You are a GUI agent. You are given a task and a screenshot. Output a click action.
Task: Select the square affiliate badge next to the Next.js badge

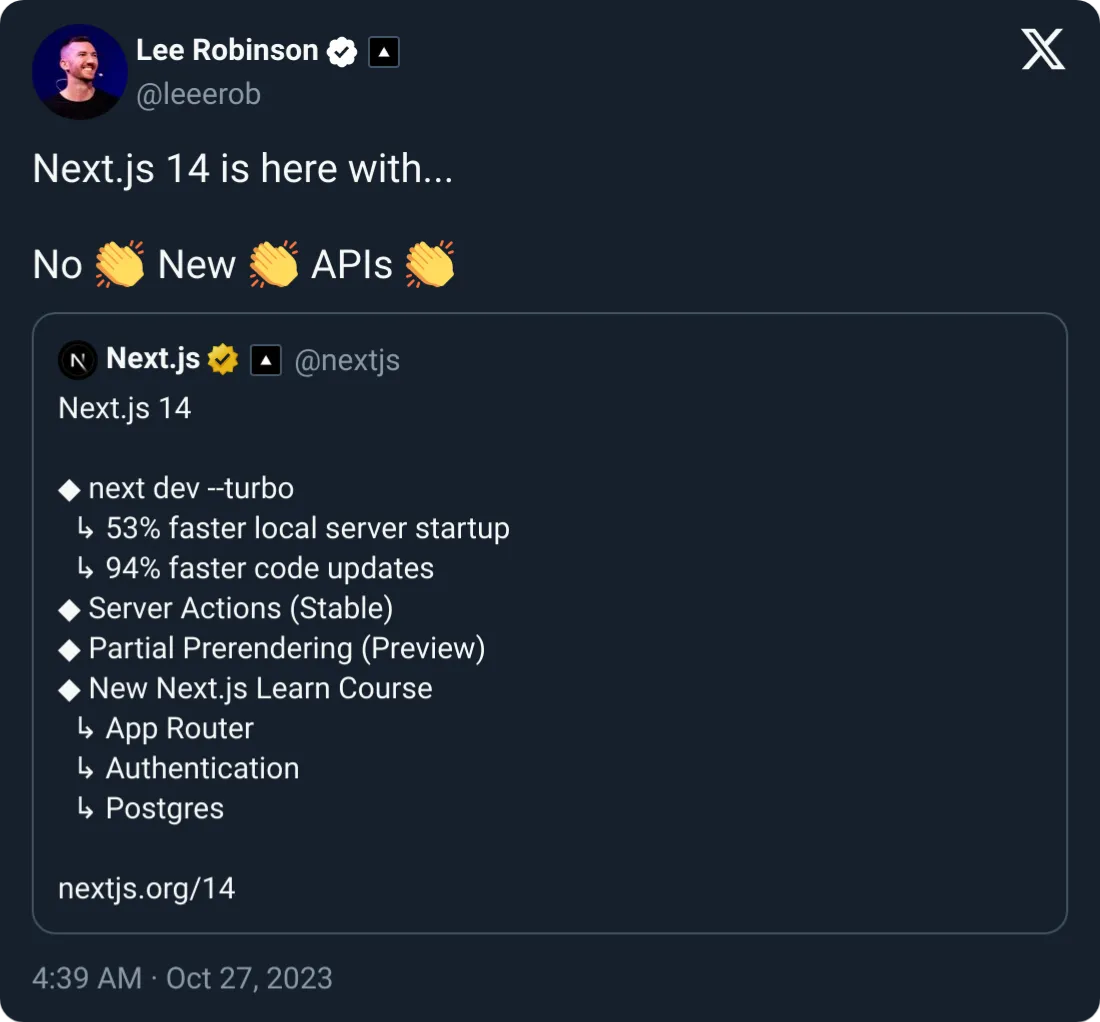(x=265, y=359)
